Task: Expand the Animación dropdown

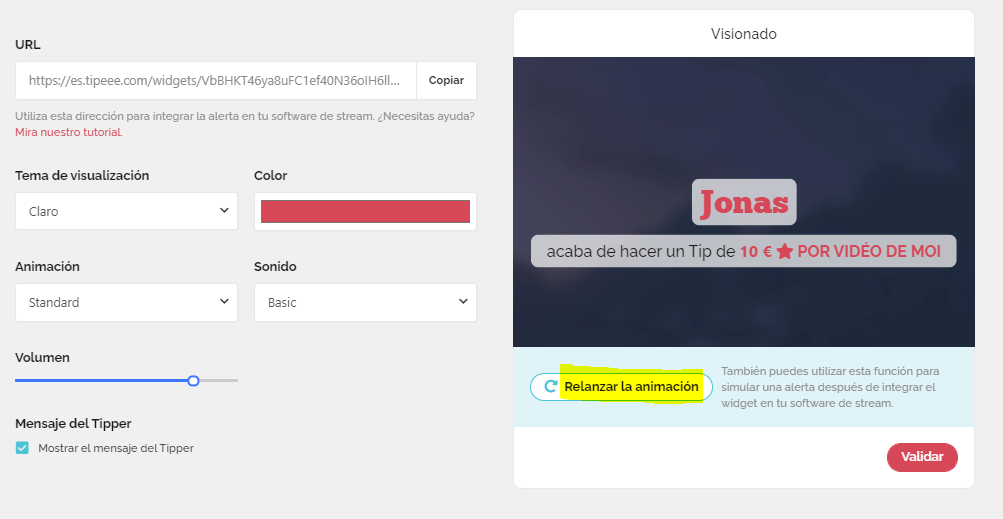Action: (x=126, y=302)
